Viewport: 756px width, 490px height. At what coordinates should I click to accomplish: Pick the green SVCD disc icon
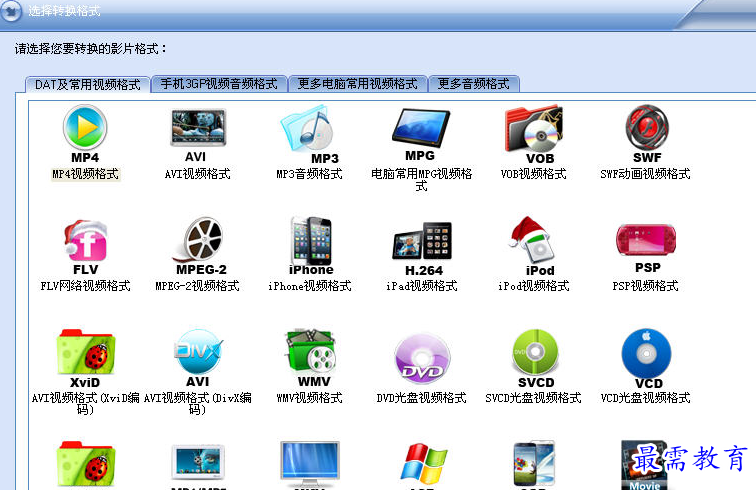click(534, 353)
